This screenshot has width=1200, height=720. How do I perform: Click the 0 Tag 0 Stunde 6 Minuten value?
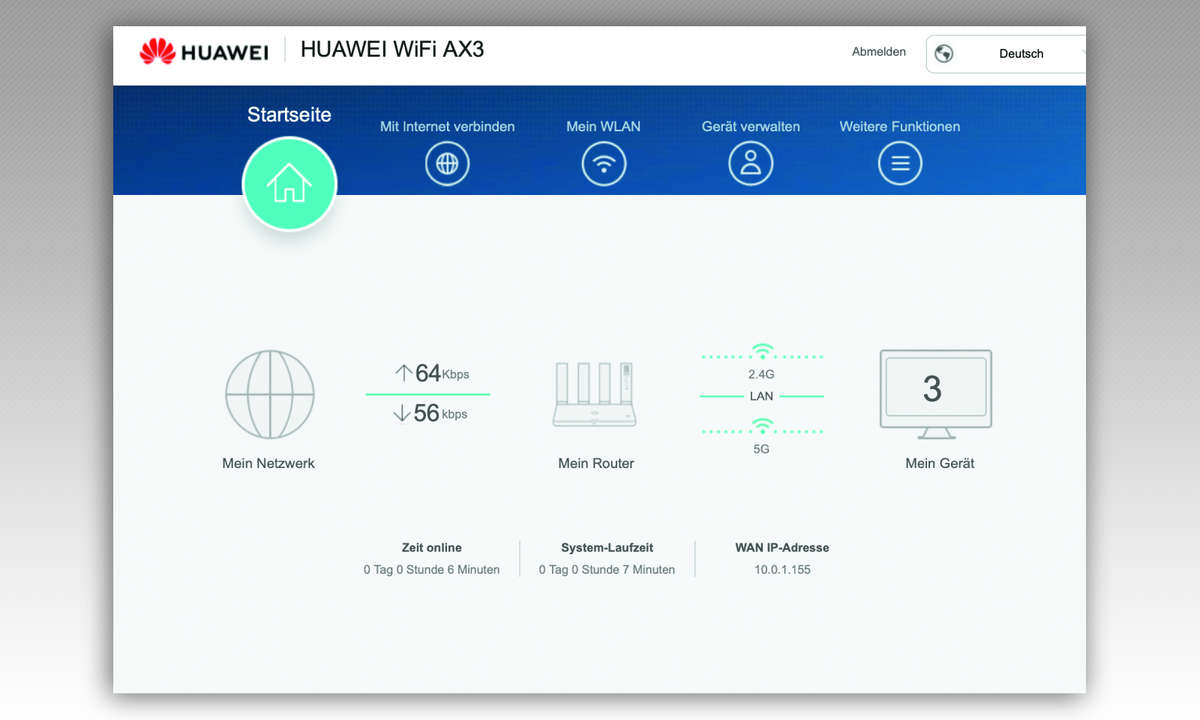[x=432, y=570]
